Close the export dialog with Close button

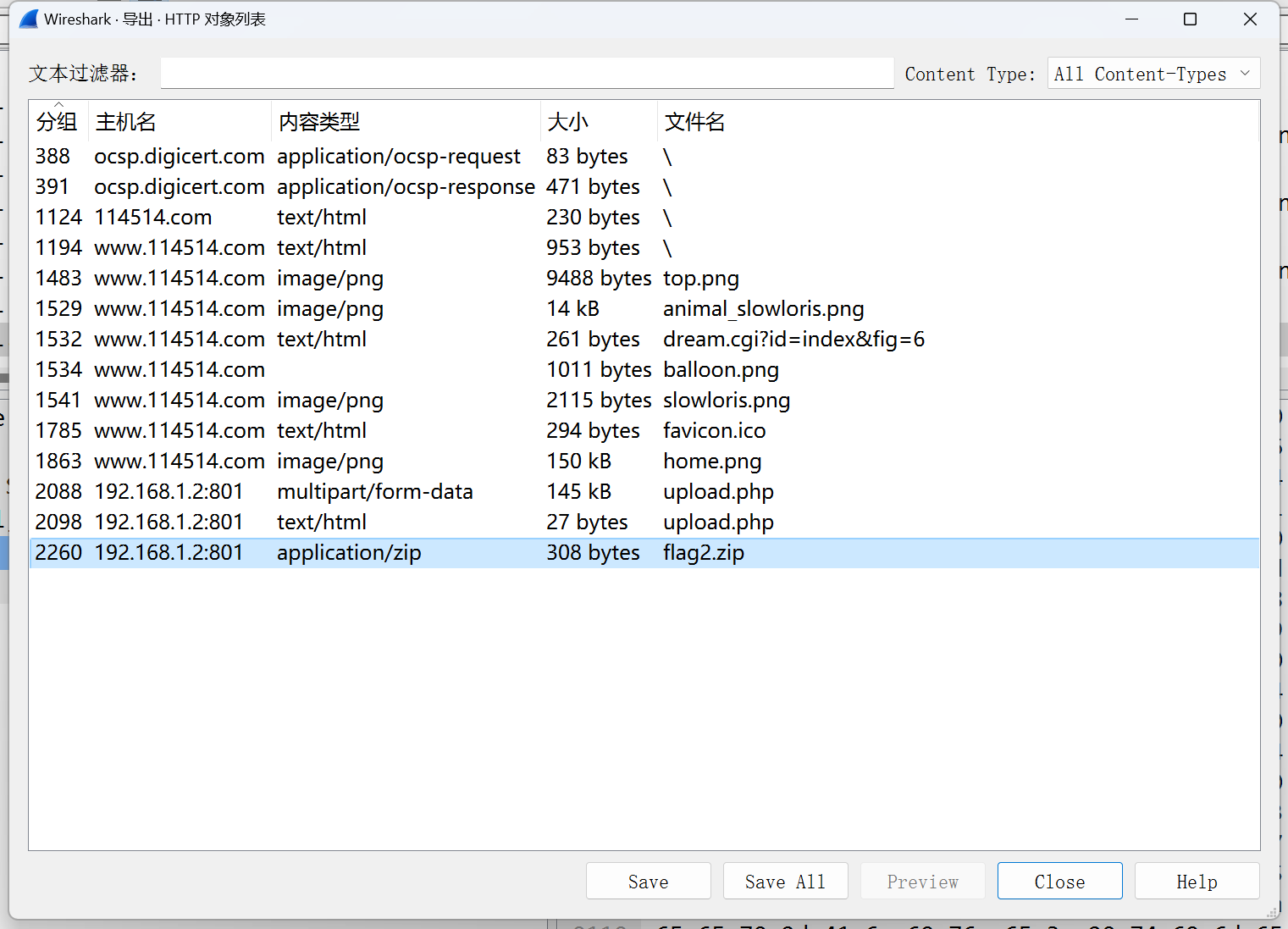[x=1059, y=882]
